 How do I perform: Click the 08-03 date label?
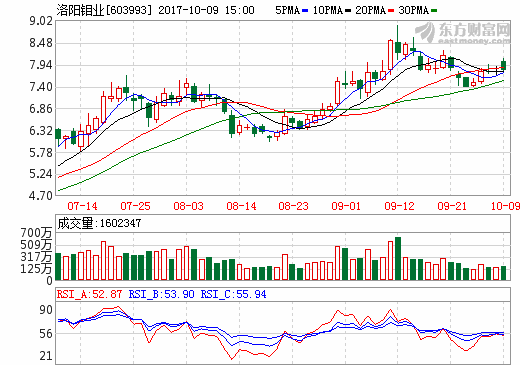188,206
